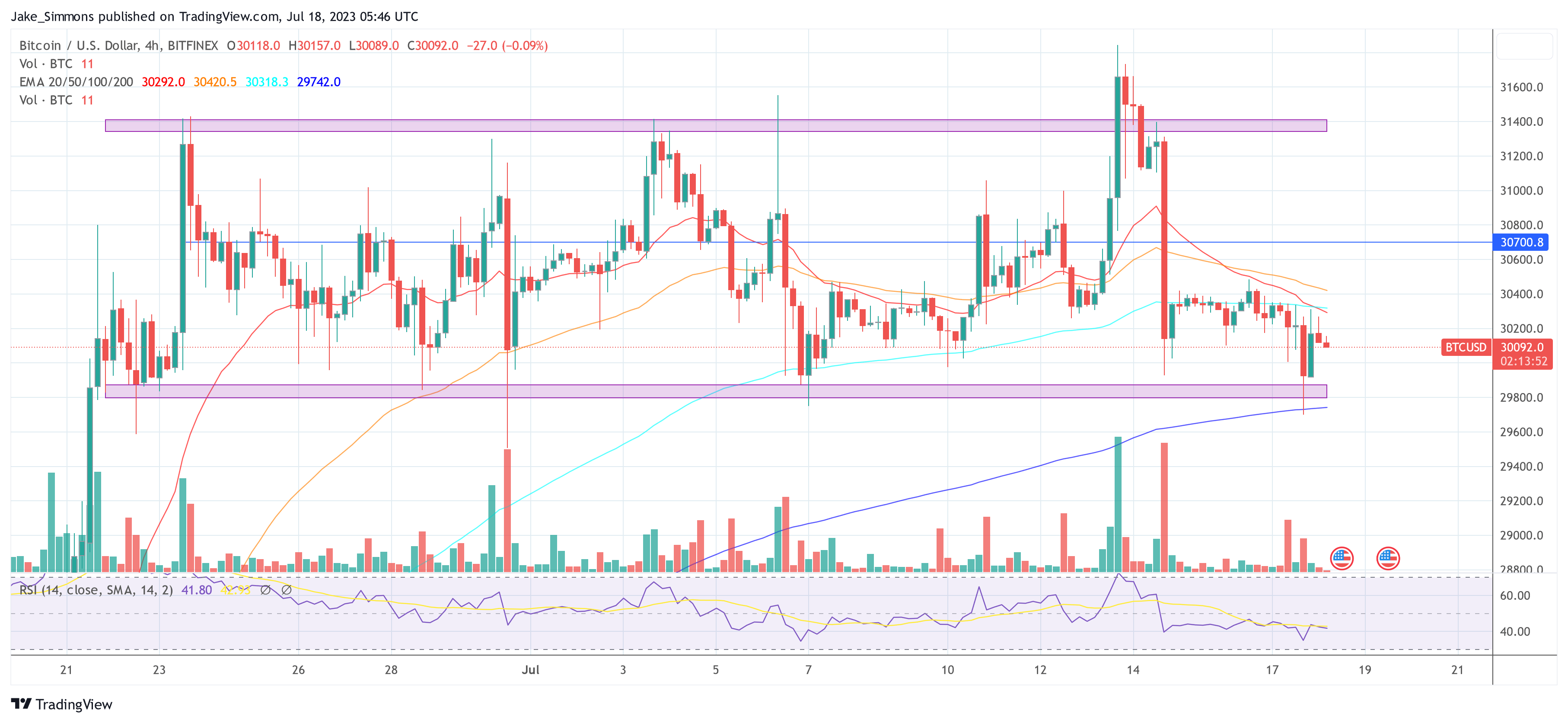Click the 31000.0 price axis label
This screenshot has height=723, width=1568.
click(1521, 191)
